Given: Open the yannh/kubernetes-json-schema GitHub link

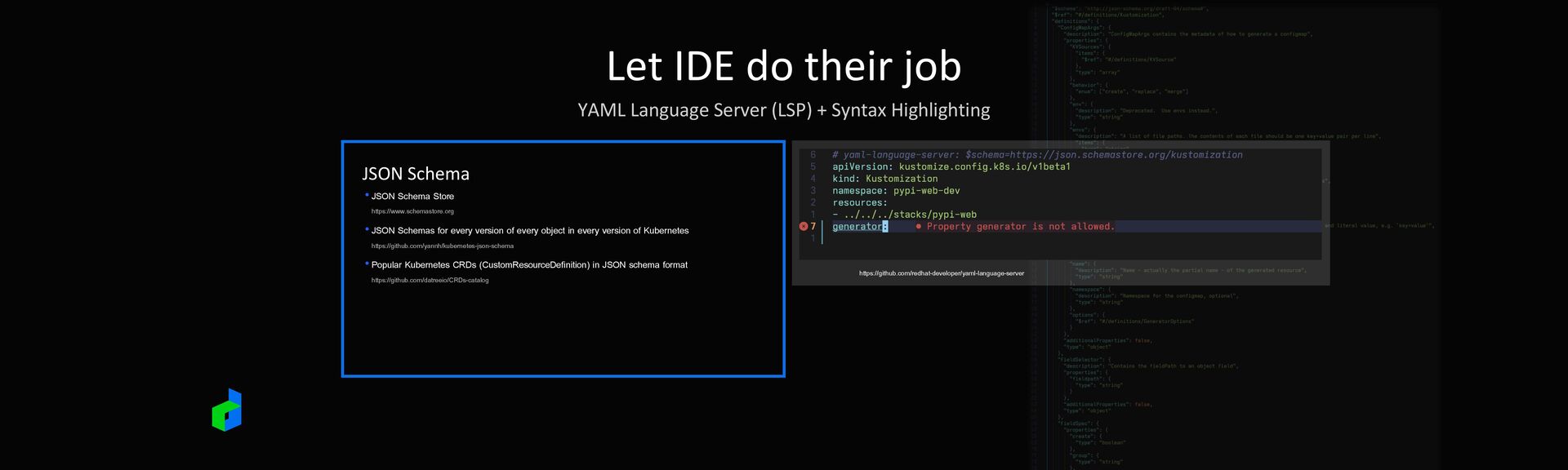Looking at the screenshot, I should click(x=443, y=246).
